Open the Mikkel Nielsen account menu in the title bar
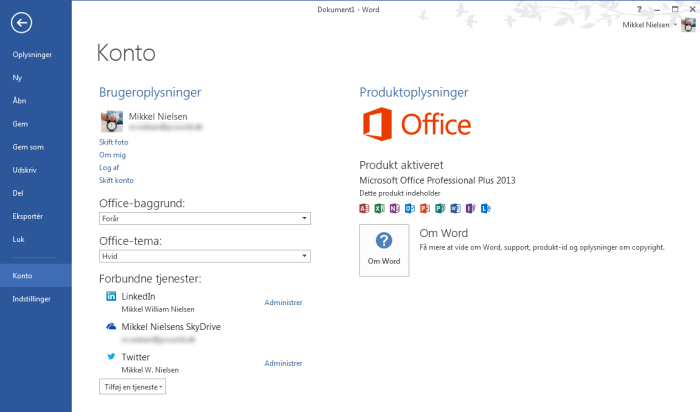 (650, 25)
